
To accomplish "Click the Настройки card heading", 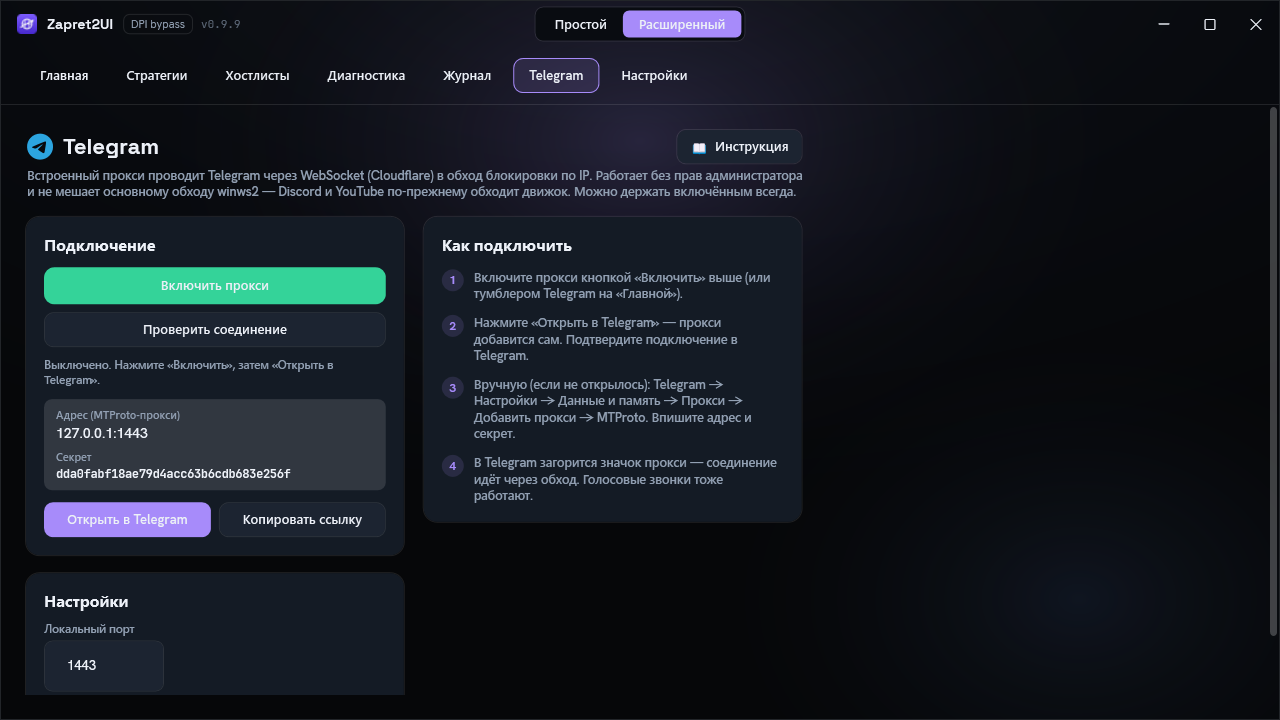I will click(x=86, y=602).
